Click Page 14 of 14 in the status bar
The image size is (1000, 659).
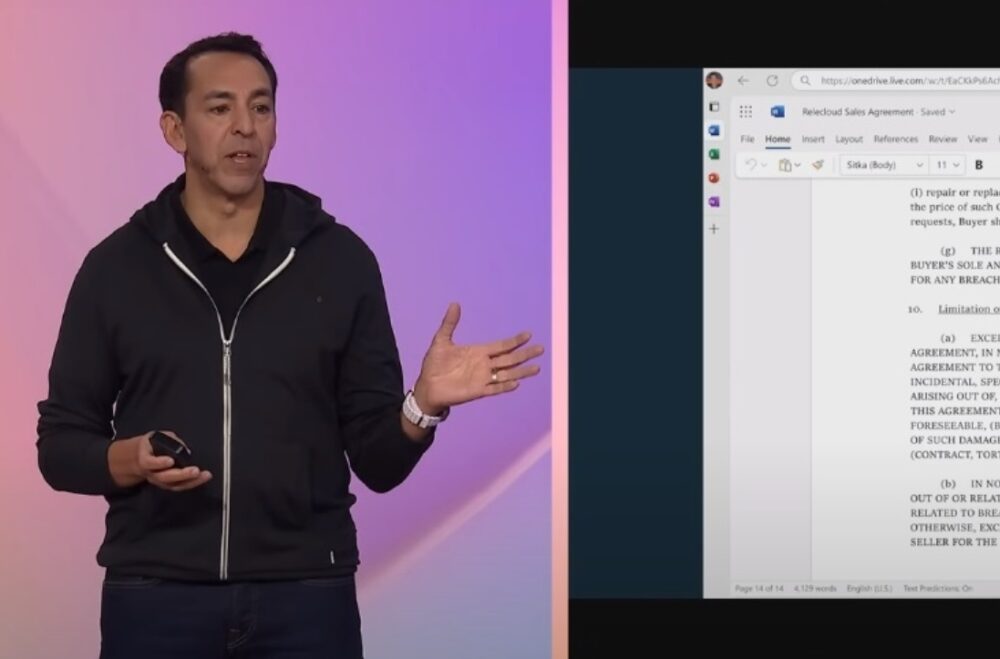coord(759,588)
